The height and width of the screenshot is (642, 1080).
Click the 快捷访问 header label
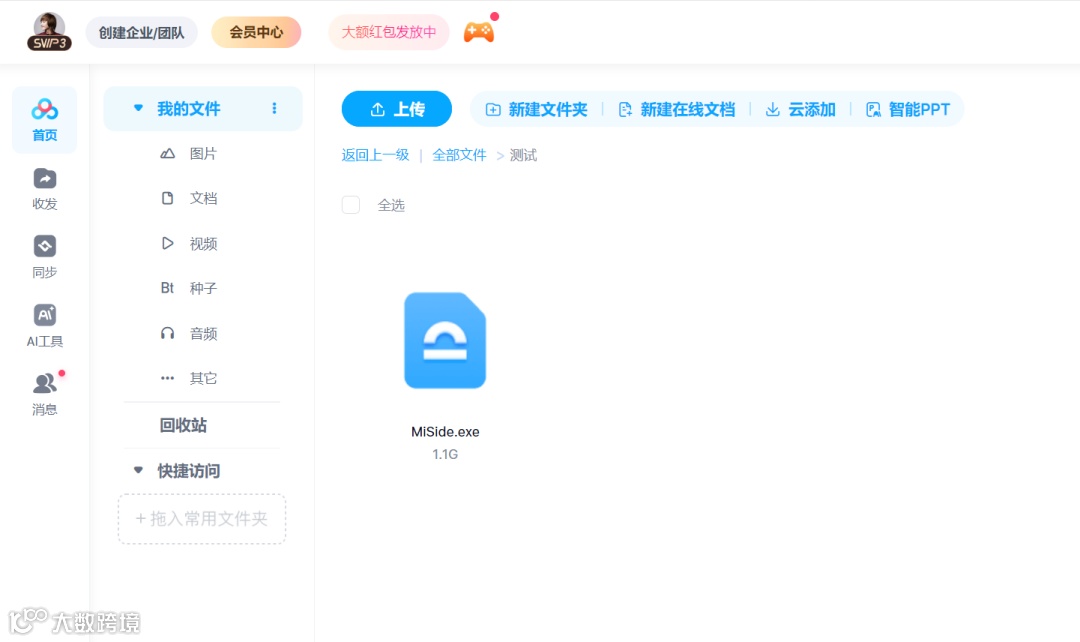[189, 470]
